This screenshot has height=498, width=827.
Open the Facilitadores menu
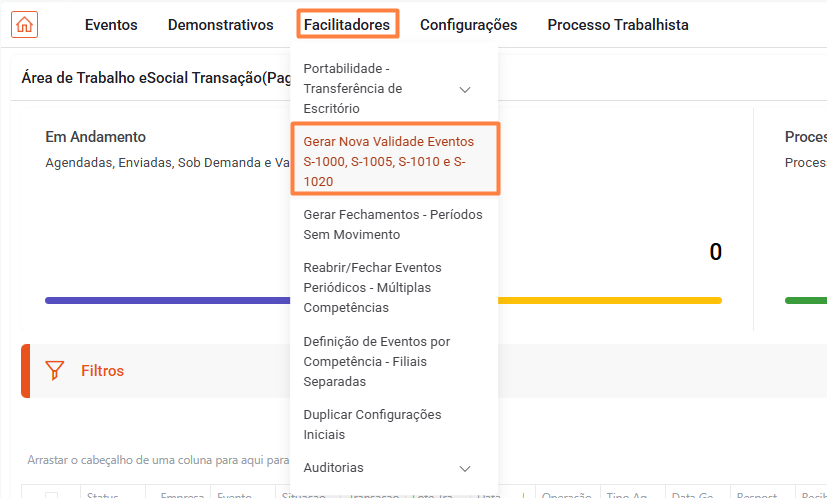[x=347, y=25]
